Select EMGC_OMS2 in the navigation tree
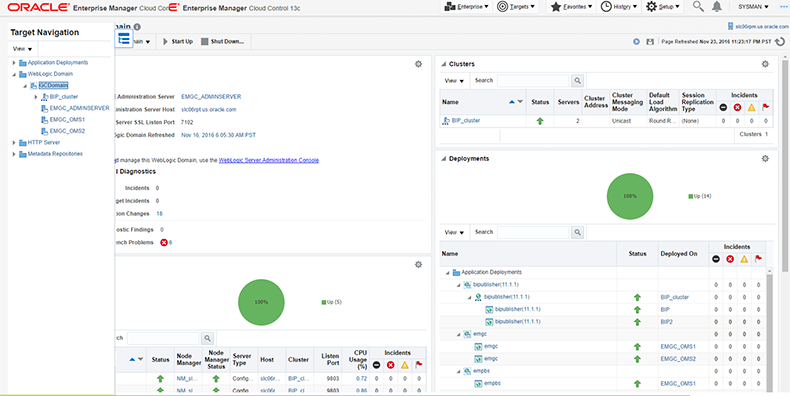 click(67, 131)
